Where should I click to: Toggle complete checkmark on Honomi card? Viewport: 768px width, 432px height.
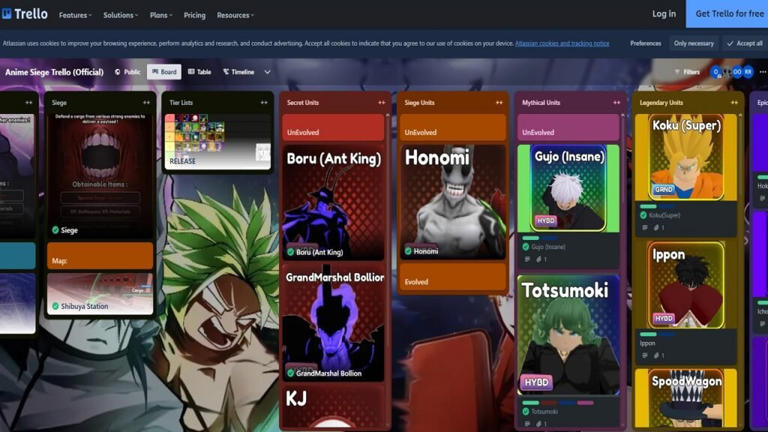408,251
